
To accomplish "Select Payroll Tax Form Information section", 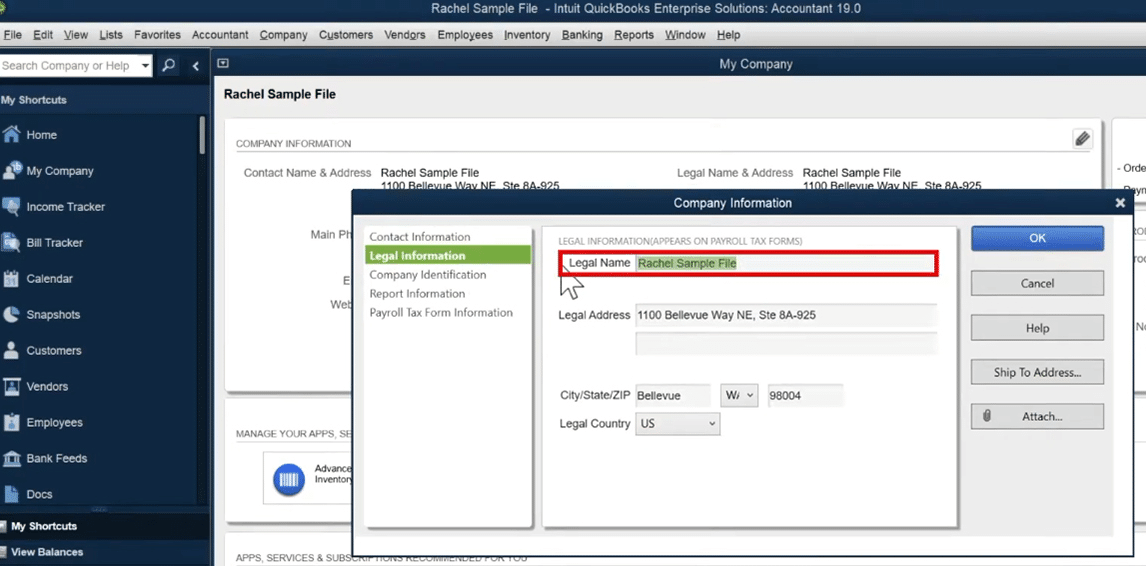I will [x=441, y=313].
